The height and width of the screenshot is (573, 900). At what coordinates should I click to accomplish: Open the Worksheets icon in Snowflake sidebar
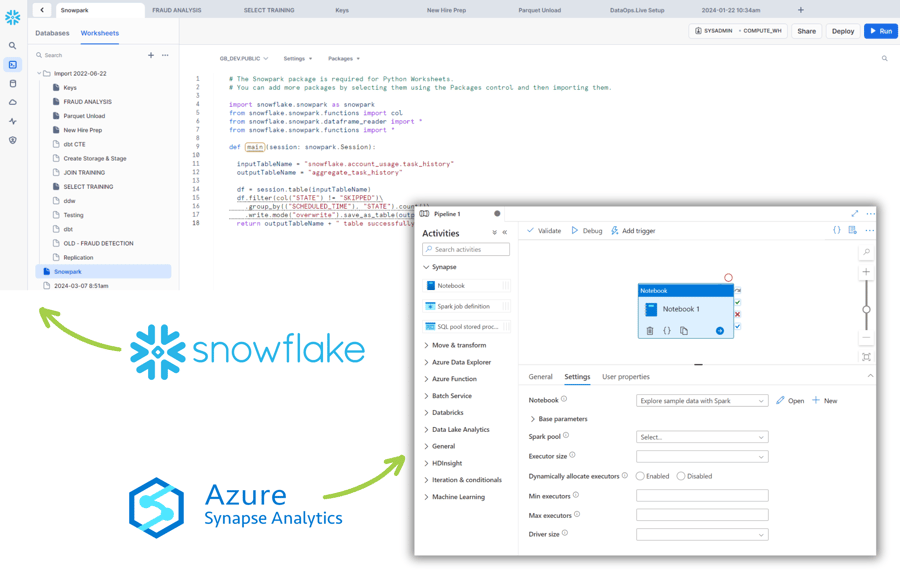coord(13,64)
